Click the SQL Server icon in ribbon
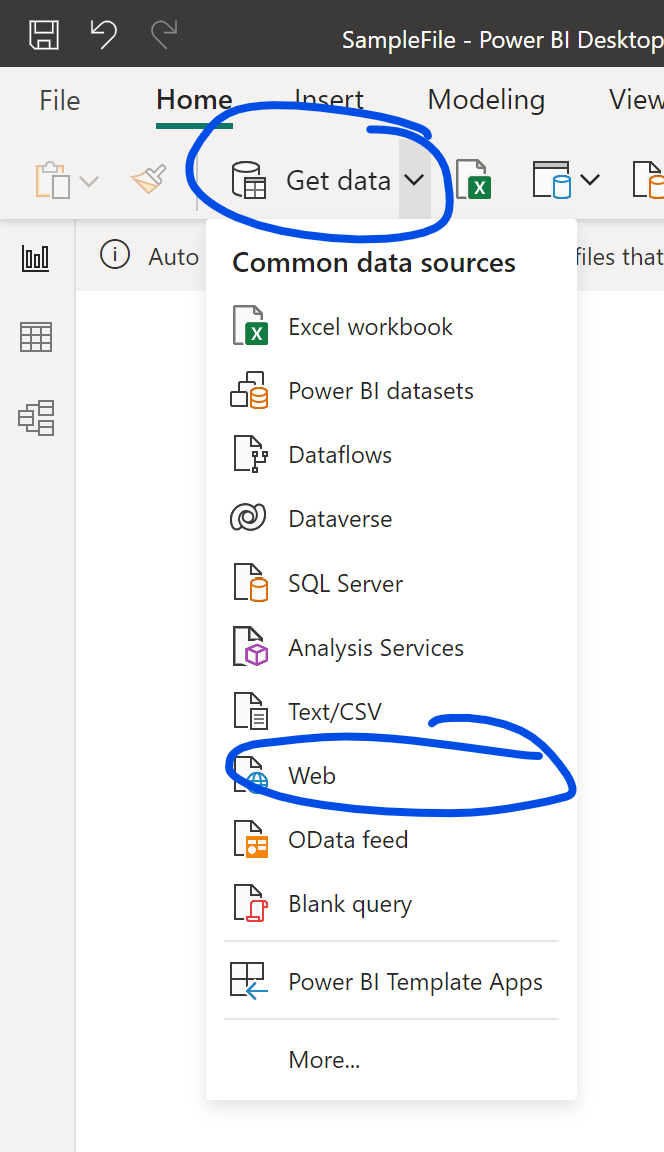 pos(649,180)
